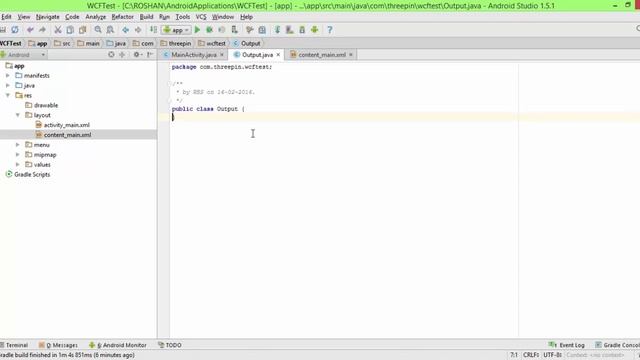Click the Make Project icon
Image resolution: width=640 pixels, height=360 pixels.
[x=153, y=30]
